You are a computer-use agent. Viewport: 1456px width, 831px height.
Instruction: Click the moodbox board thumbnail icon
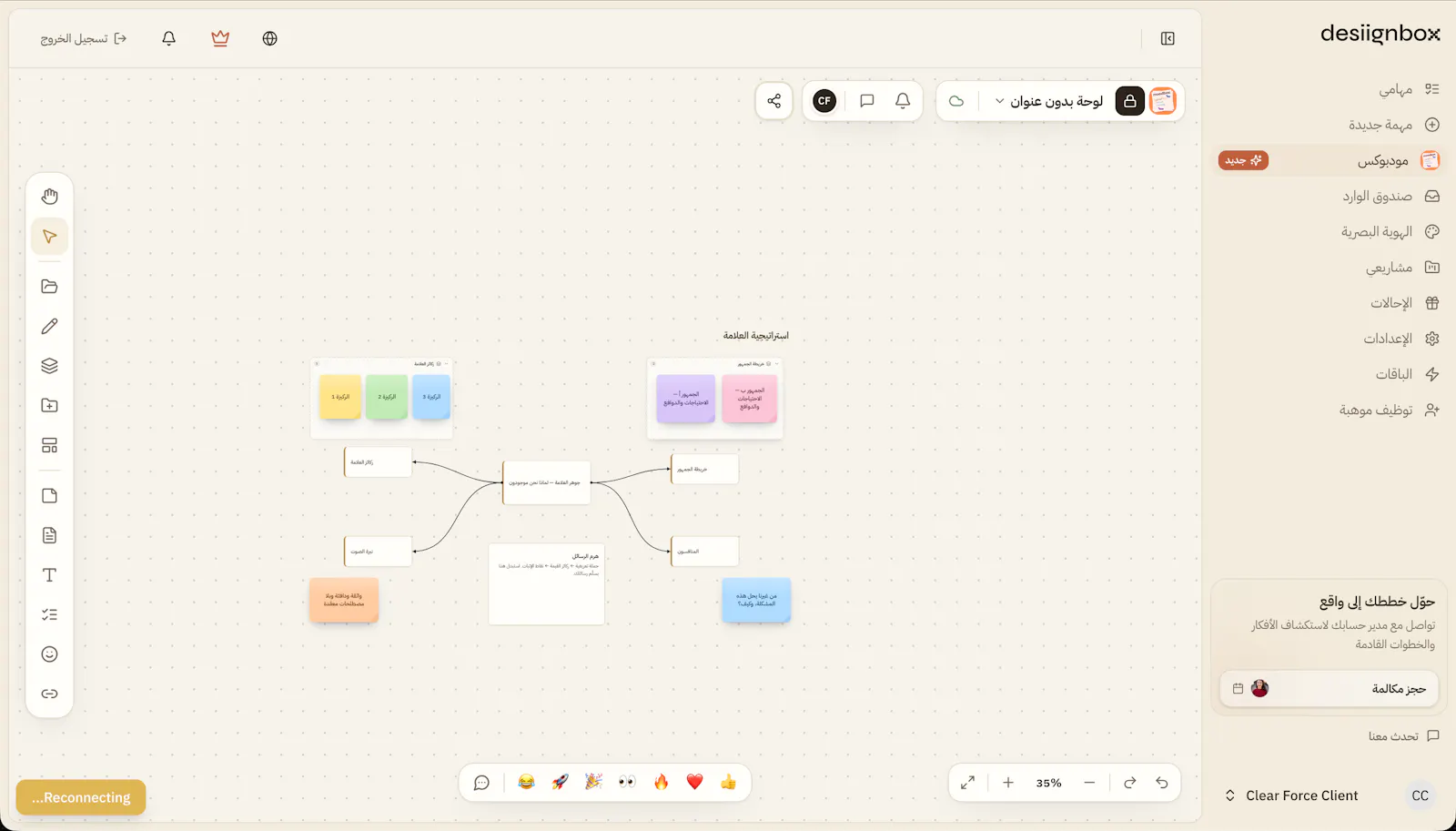click(x=1163, y=101)
